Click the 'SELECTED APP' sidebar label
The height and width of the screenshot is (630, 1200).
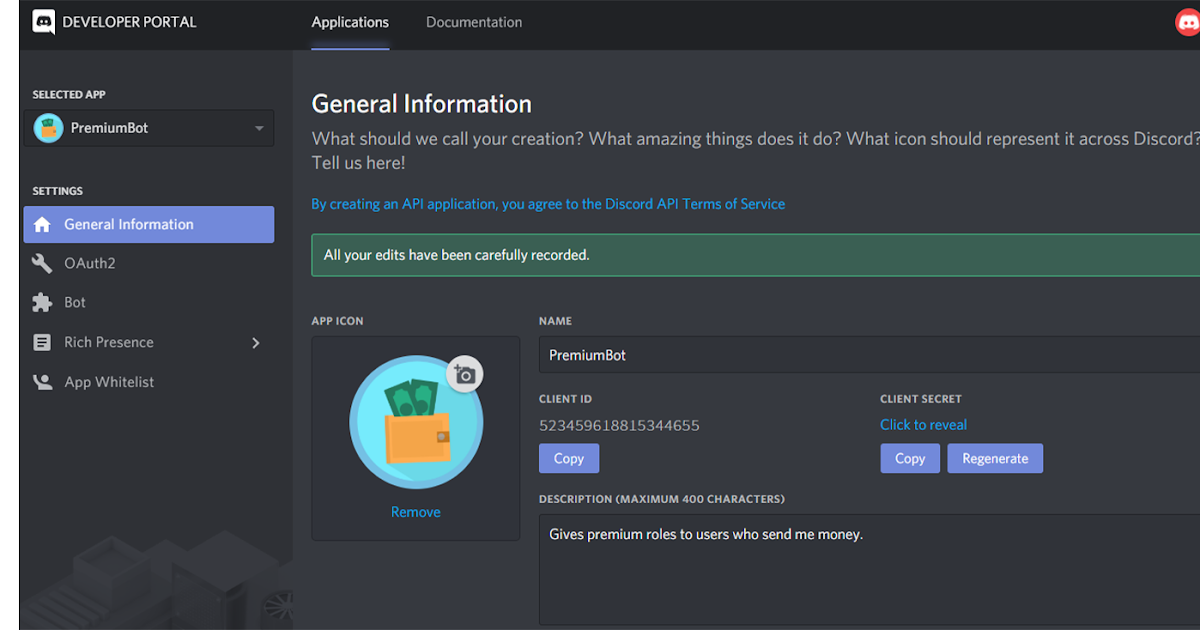point(69,95)
